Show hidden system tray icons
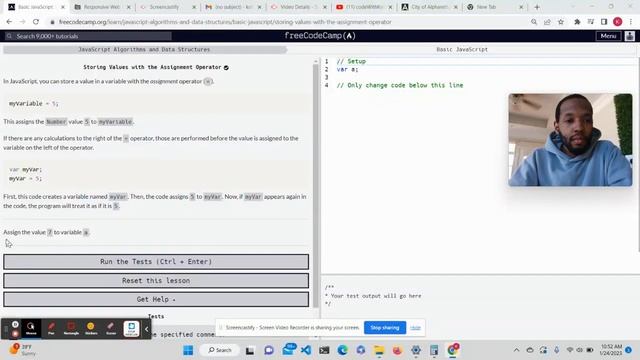 tap(516, 350)
